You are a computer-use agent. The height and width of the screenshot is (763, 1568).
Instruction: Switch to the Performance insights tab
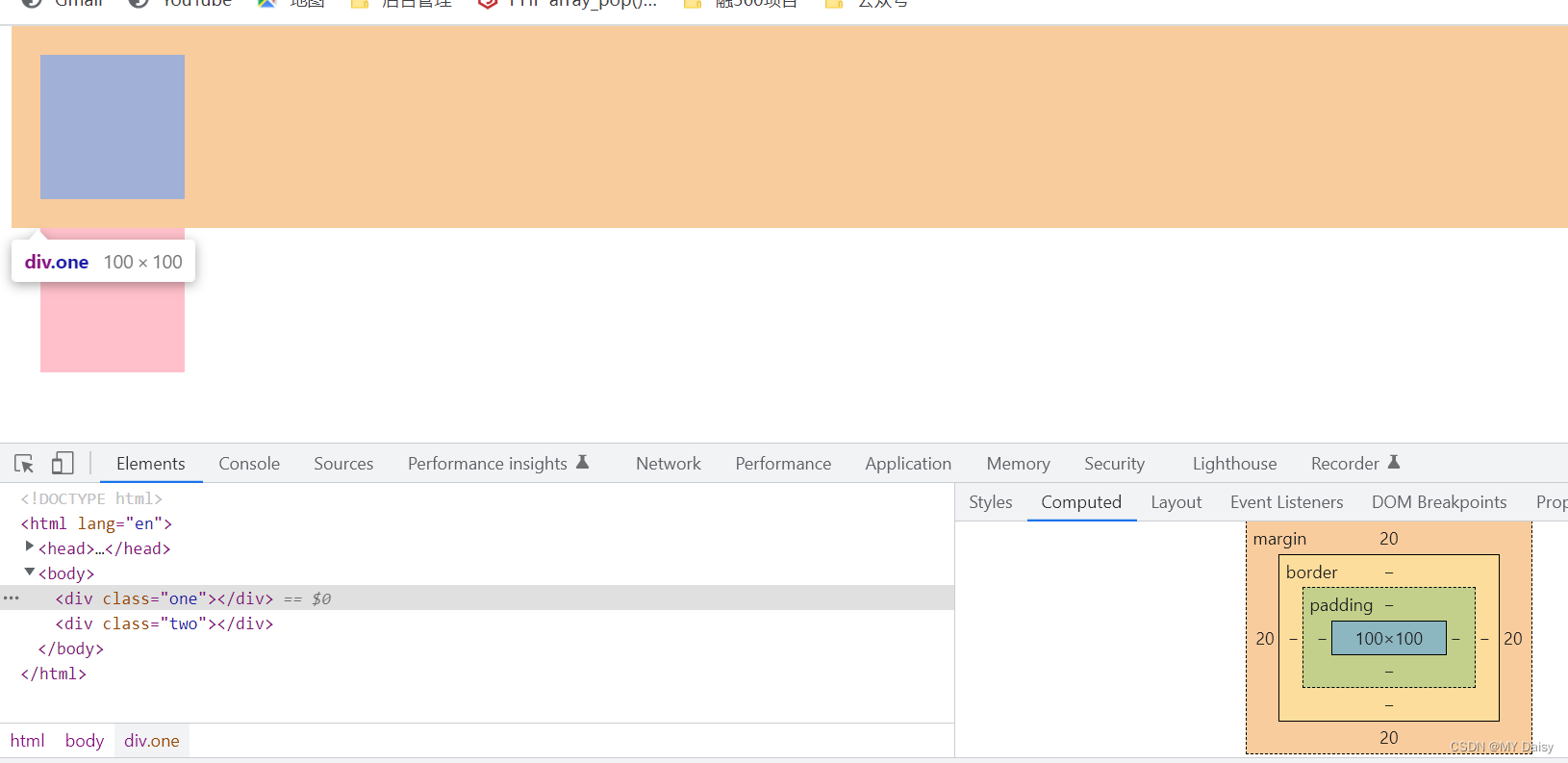488,464
